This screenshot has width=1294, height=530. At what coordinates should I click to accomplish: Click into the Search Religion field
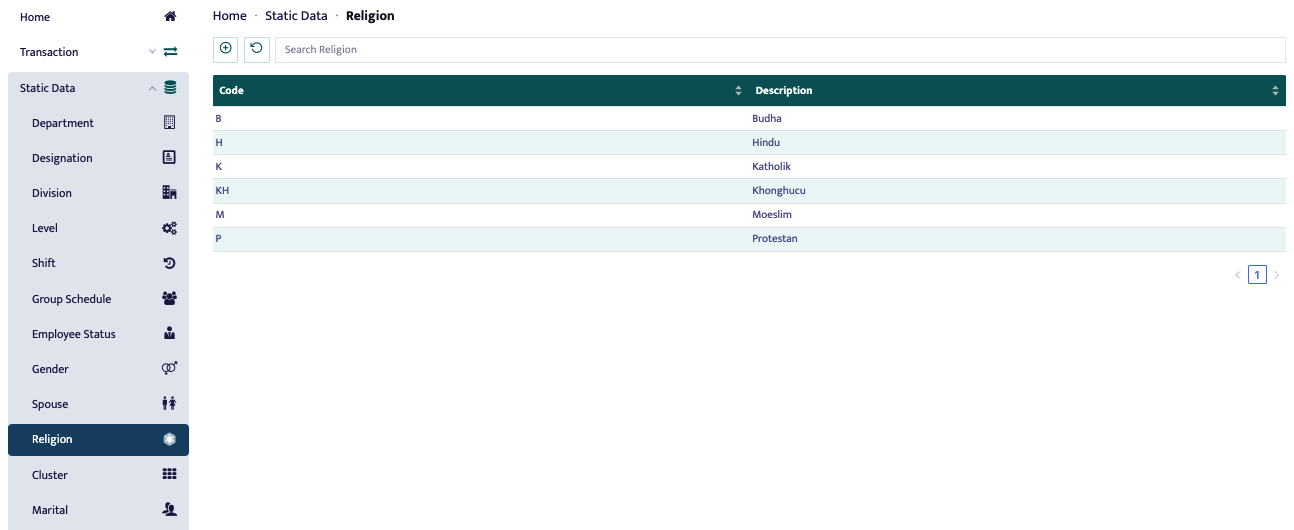[780, 50]
